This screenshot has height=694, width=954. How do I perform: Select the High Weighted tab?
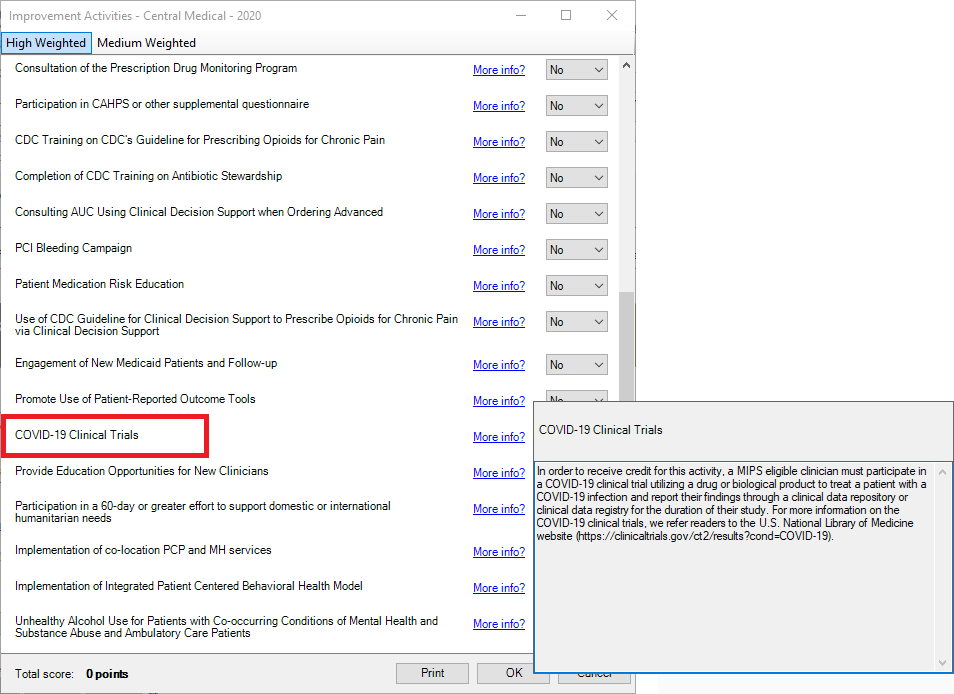tap(46, 43)
